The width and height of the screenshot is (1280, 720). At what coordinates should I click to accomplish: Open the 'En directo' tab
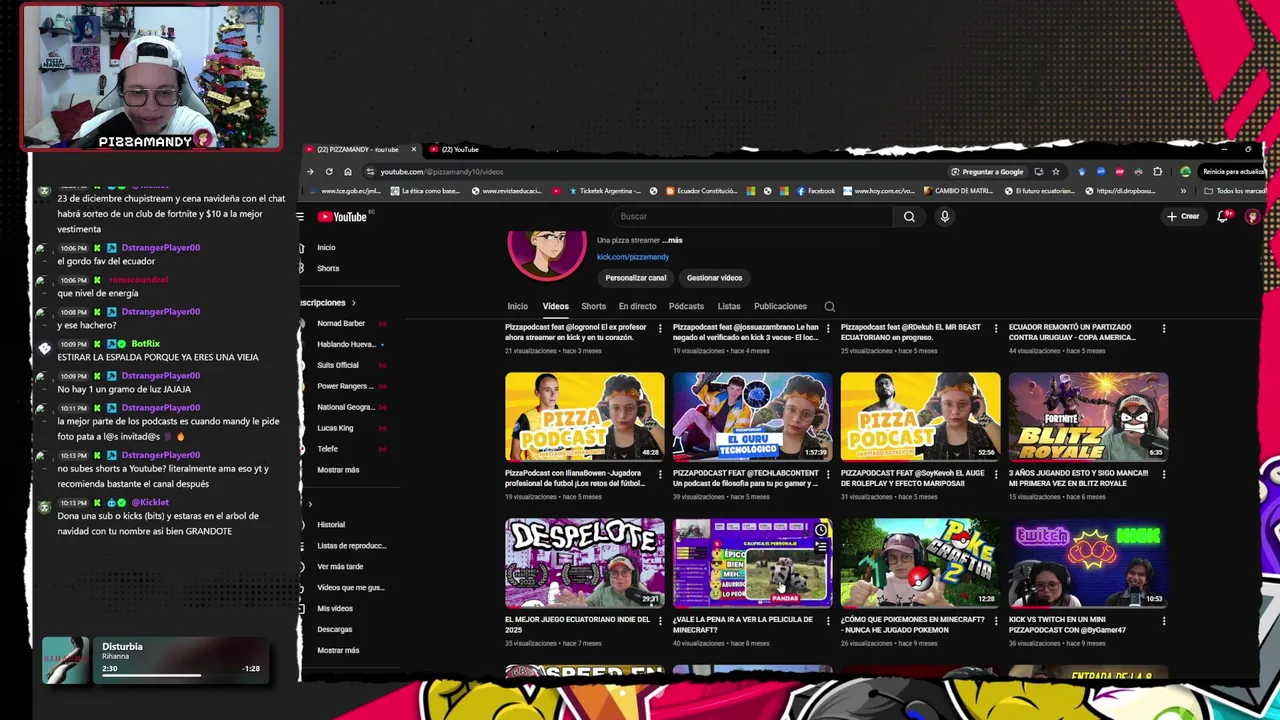click(637, 306)
